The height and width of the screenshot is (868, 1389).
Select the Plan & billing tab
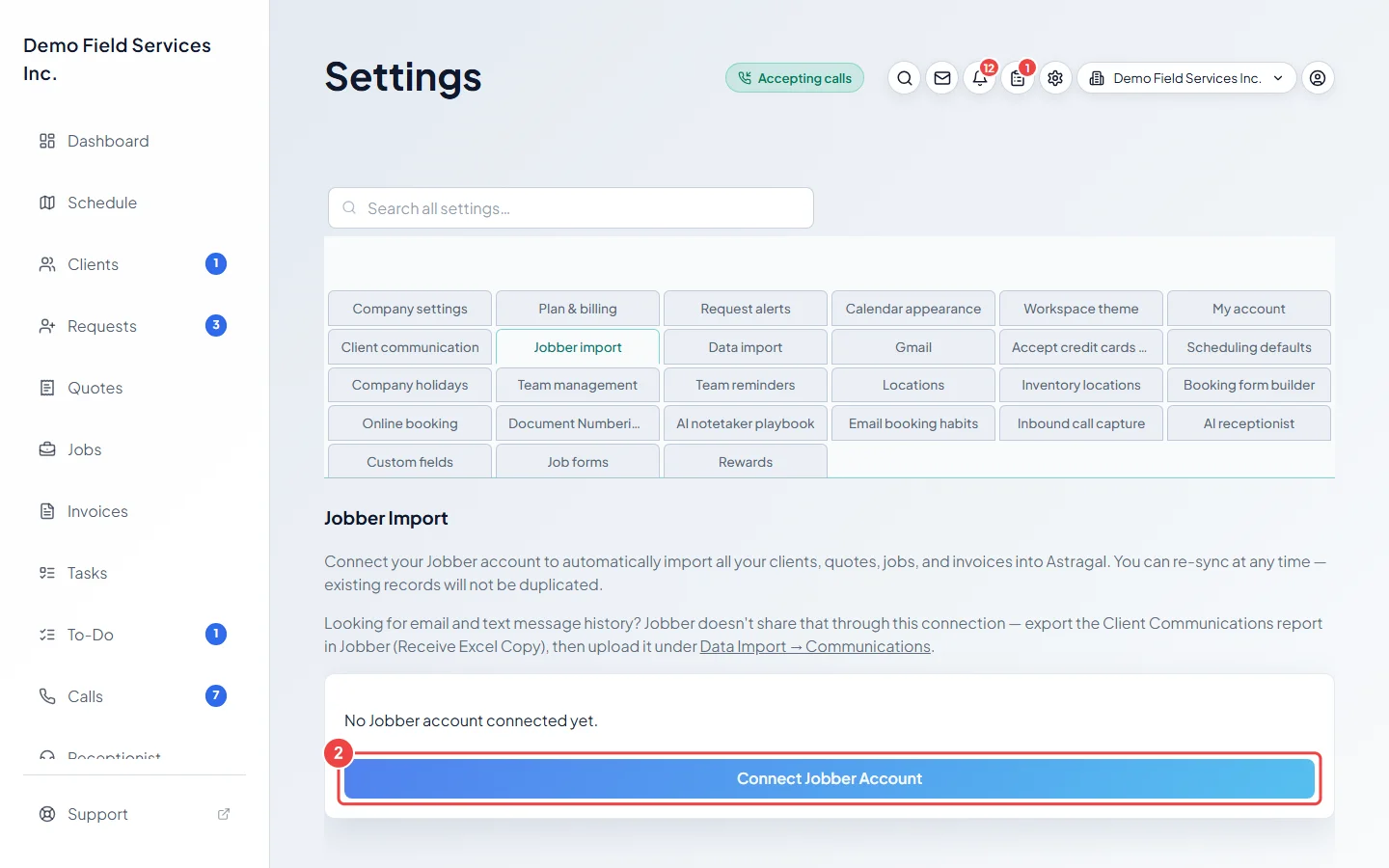pyautogui.click(x=578, y=309)
